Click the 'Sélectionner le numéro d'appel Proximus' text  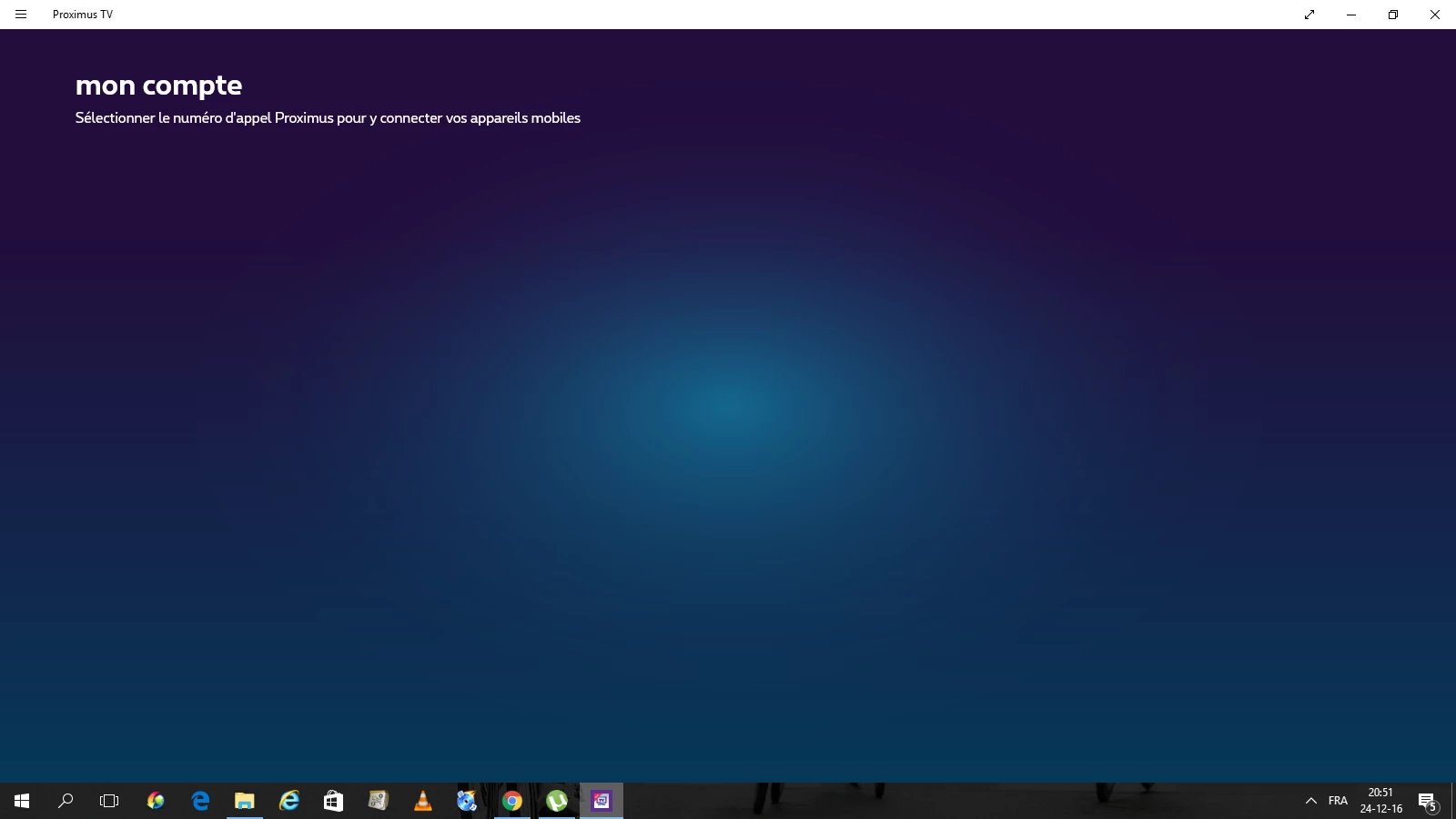205,118
